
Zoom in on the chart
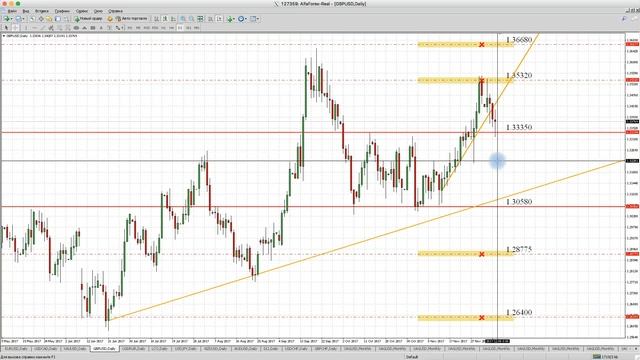183,19
